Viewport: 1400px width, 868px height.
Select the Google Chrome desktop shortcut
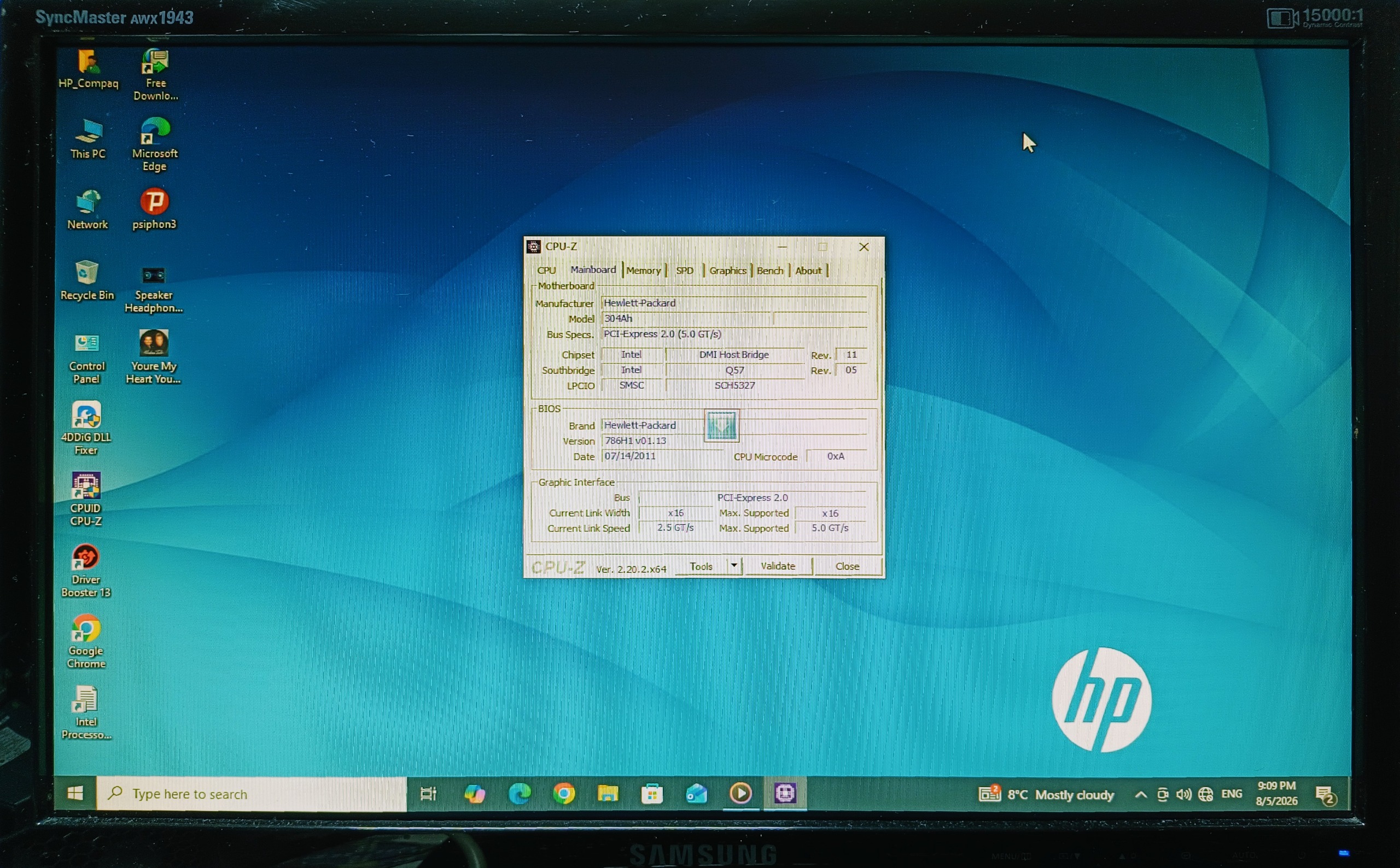86,642
